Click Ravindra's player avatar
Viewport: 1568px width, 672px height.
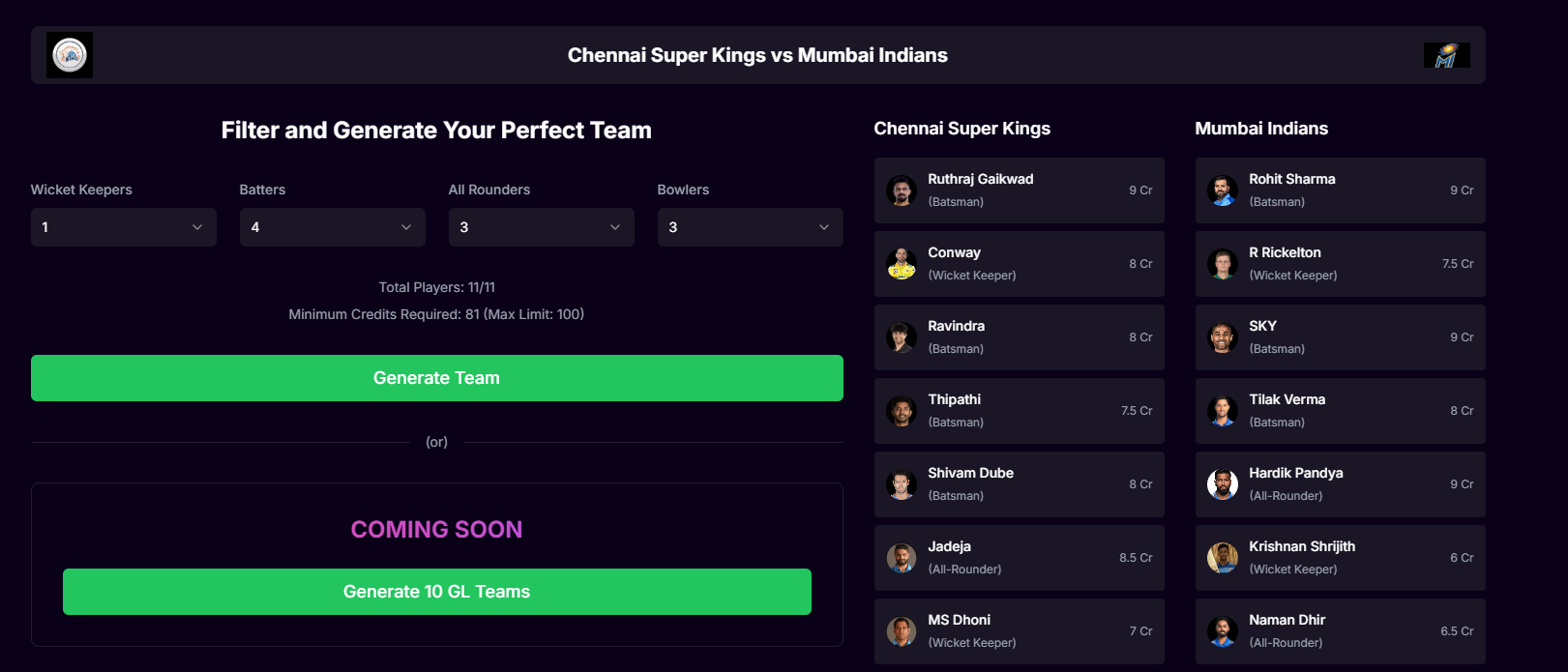[902, 337]
